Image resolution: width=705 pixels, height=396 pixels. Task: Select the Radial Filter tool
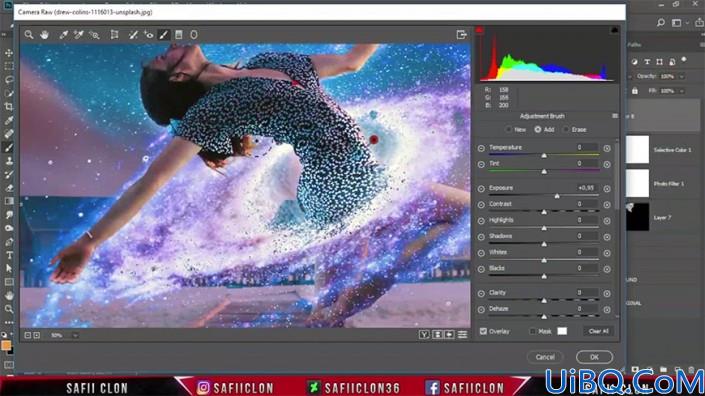tap(194, 35)
